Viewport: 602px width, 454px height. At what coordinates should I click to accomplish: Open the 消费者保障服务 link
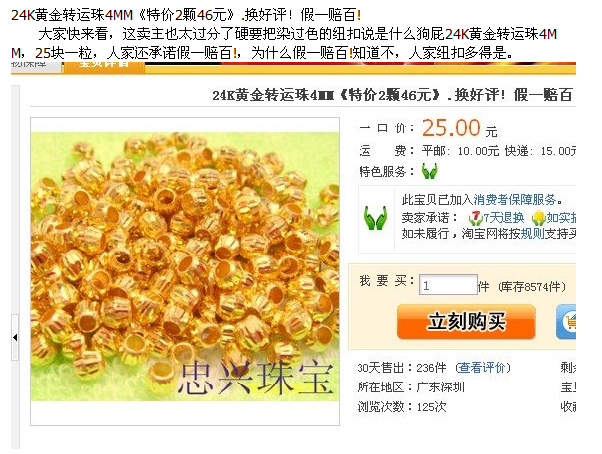click(514, 200)
